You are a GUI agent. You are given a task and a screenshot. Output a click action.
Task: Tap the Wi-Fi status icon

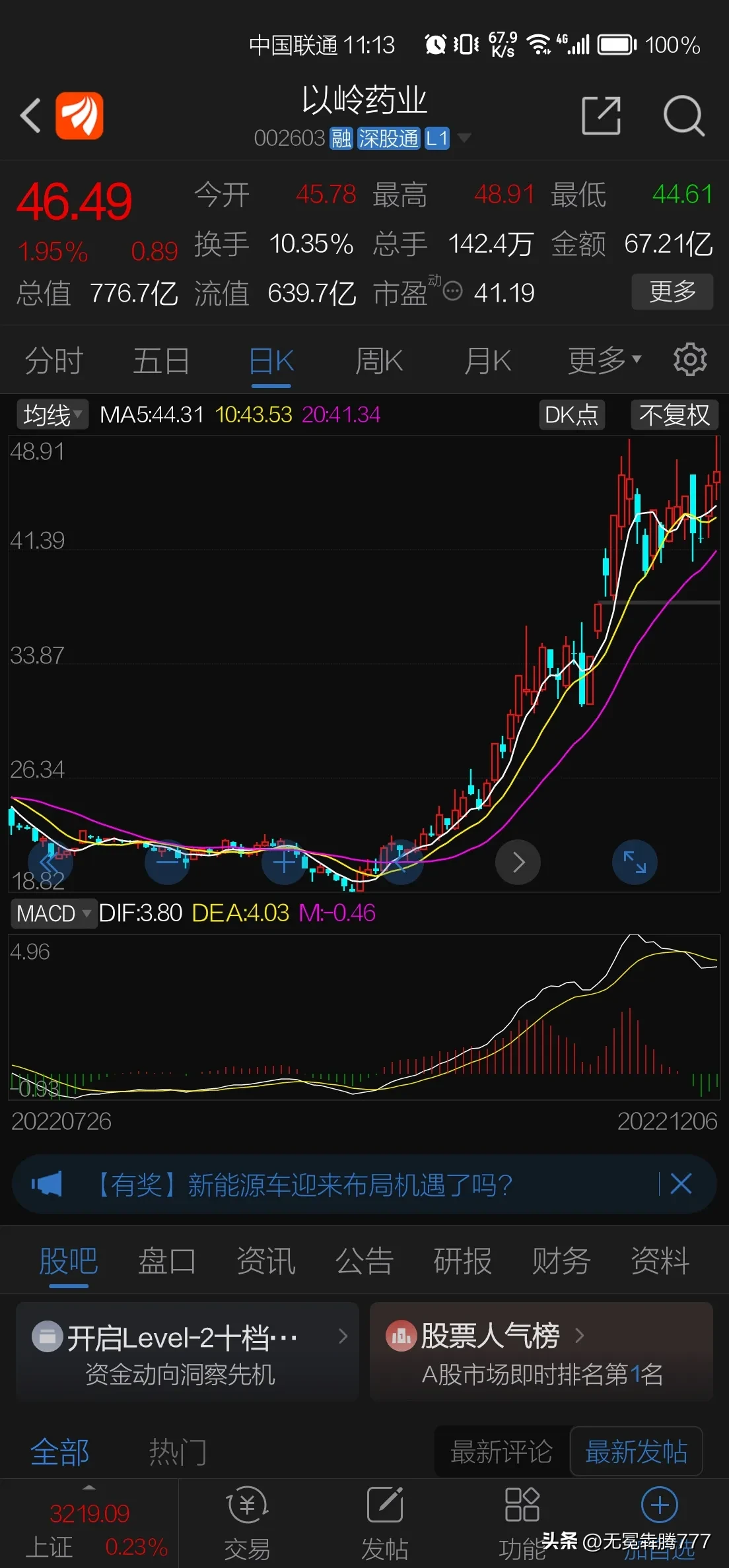538,45
